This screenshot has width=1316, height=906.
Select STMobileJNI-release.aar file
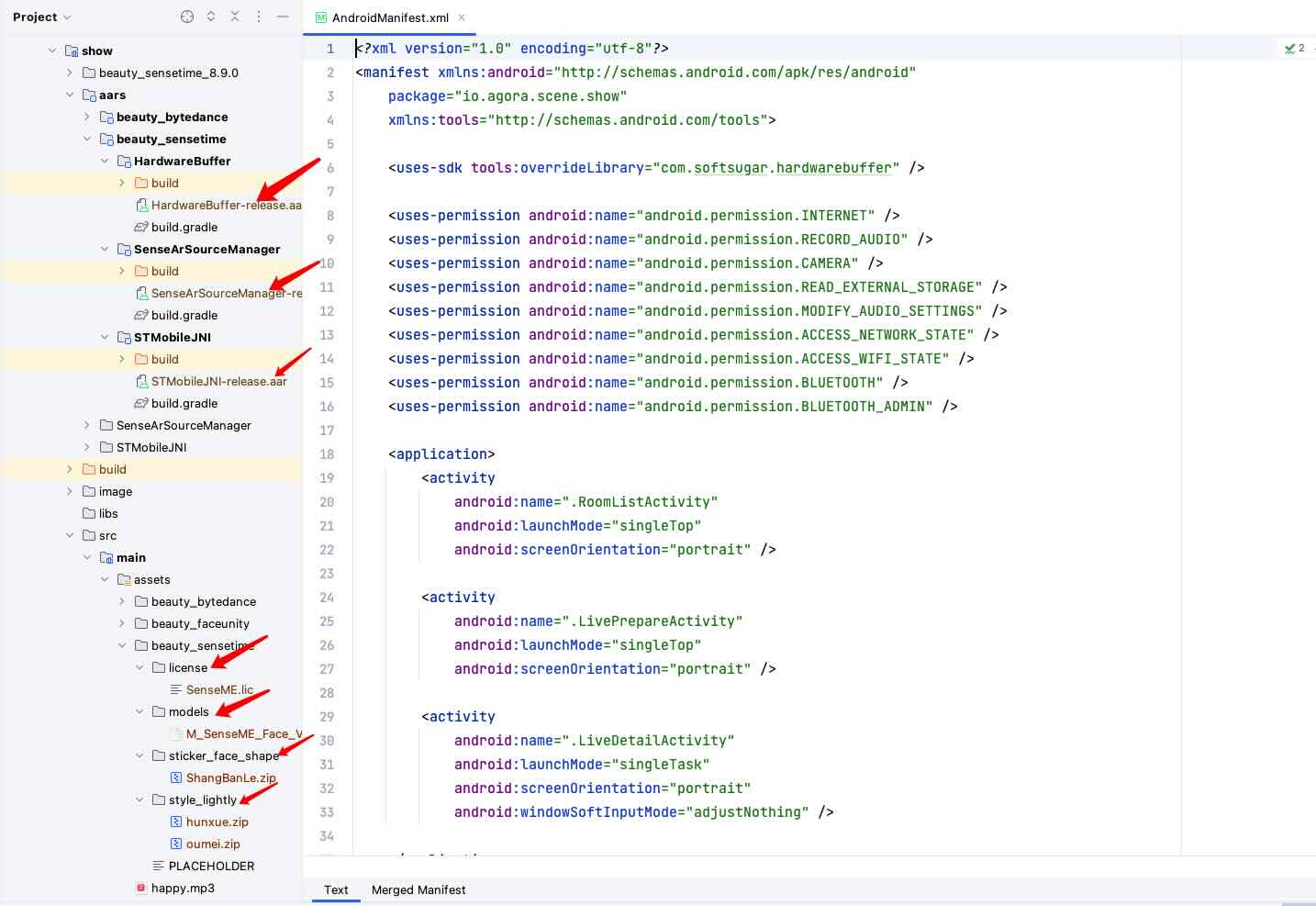click(218, 381)
